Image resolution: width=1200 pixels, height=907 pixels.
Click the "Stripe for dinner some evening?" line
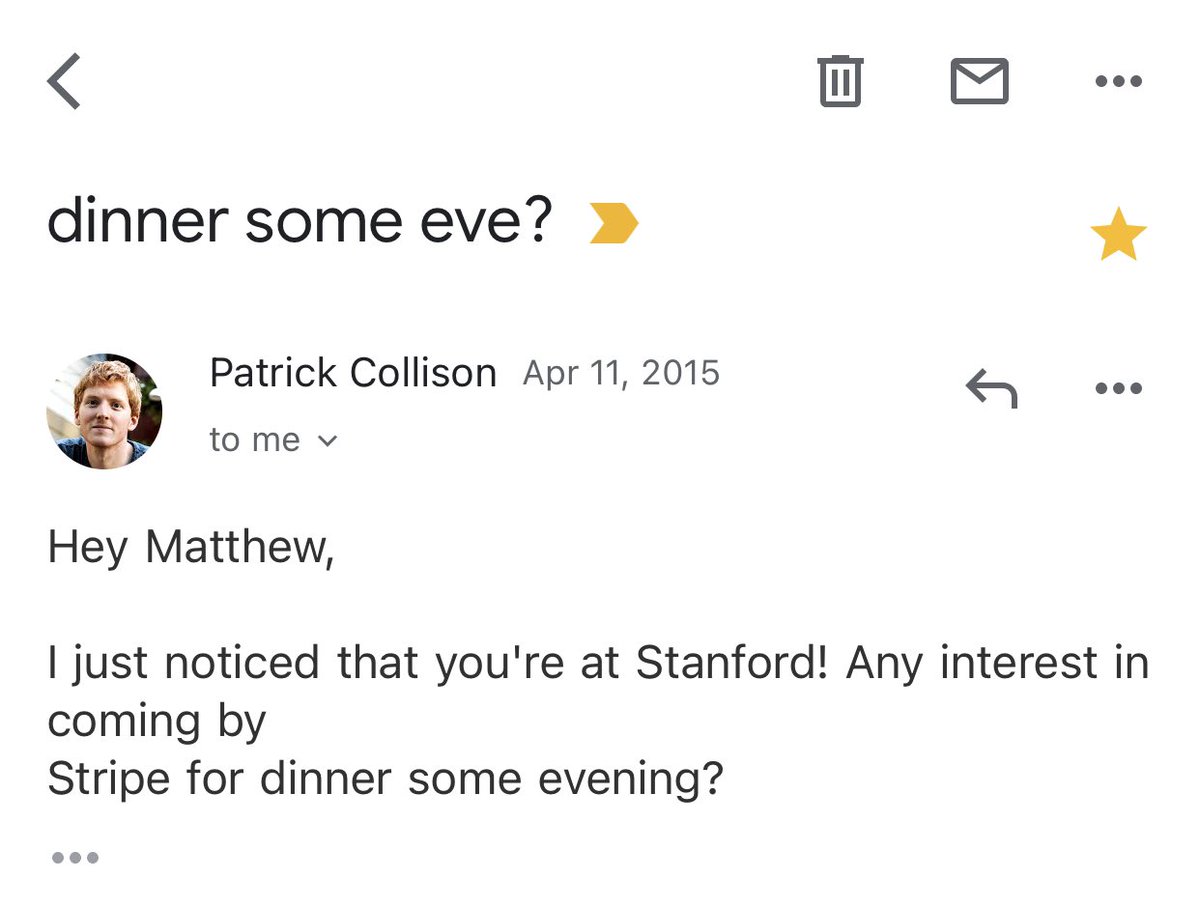pyautogui.click(x=384, y=780)
